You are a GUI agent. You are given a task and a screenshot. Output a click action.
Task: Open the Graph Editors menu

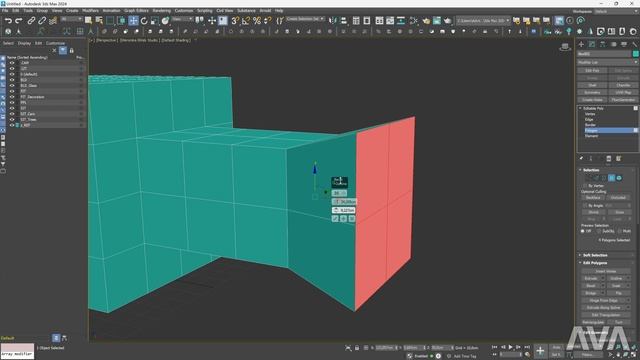(136, 11)
